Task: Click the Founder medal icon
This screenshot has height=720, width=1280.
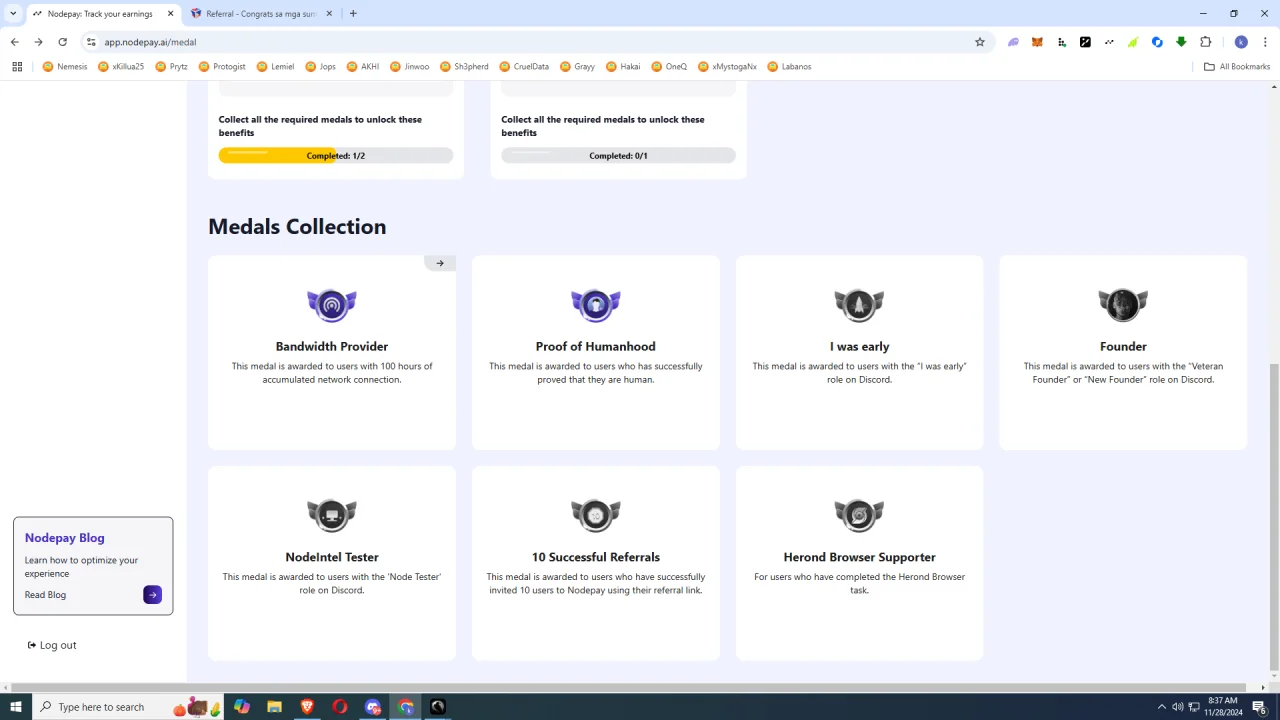Action: 1123,305
